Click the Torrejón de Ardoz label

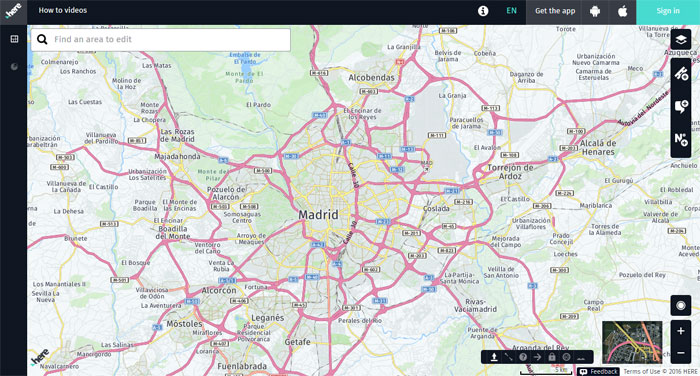pyautogui.click(x=510, y=172)
